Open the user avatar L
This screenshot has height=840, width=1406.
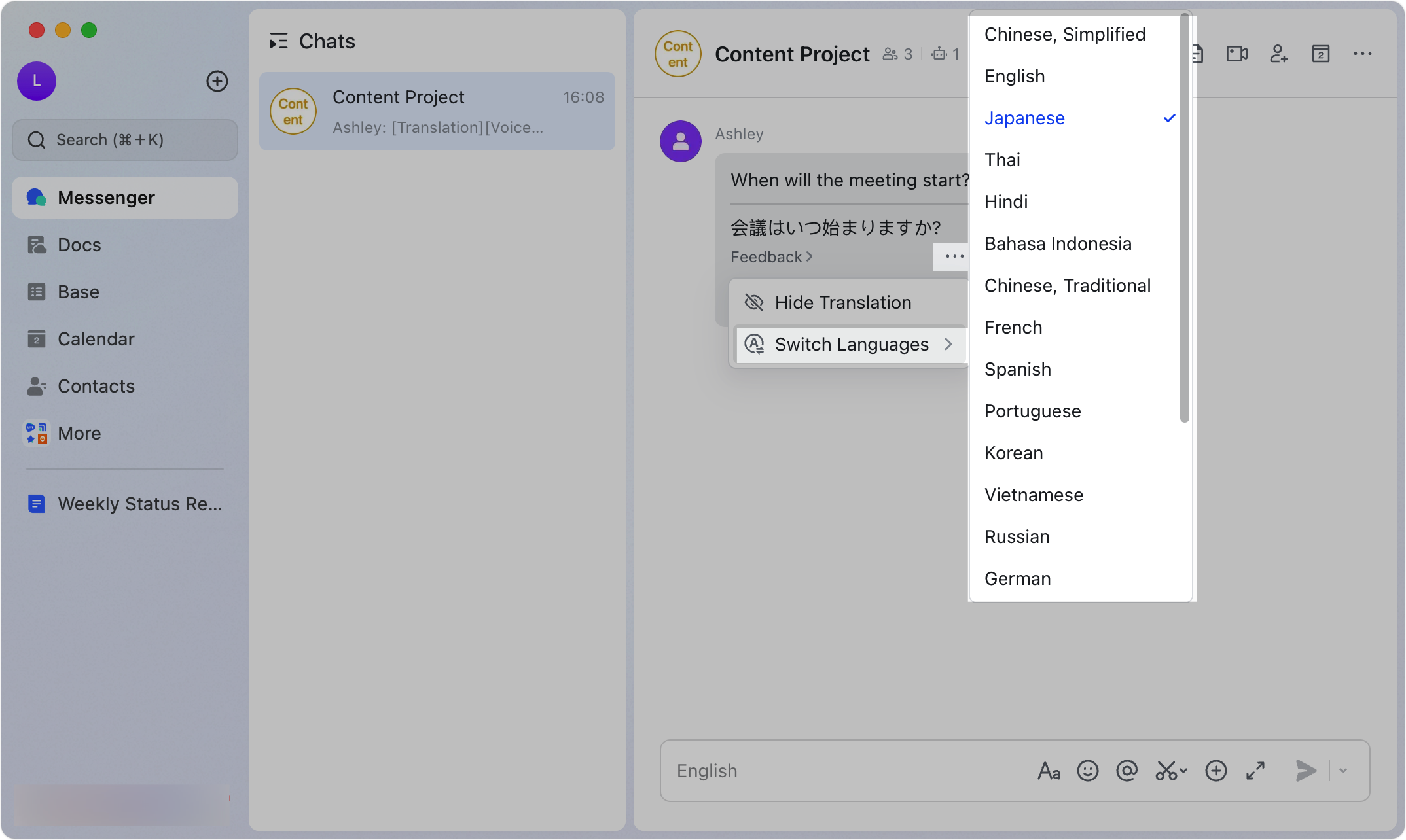37,81
